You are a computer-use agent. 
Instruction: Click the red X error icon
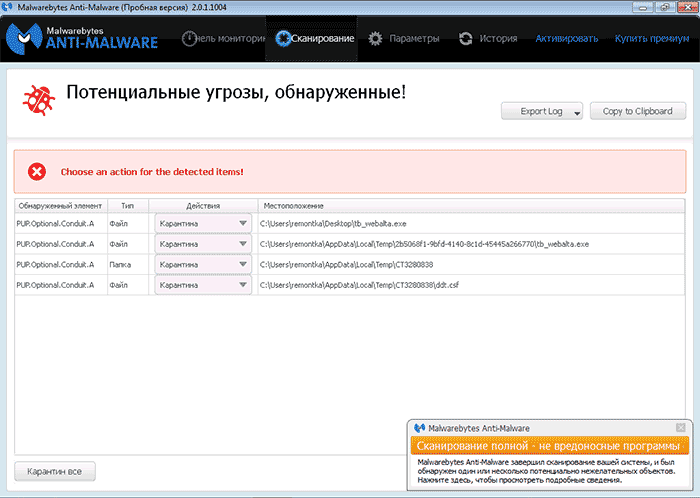(37, 172)
